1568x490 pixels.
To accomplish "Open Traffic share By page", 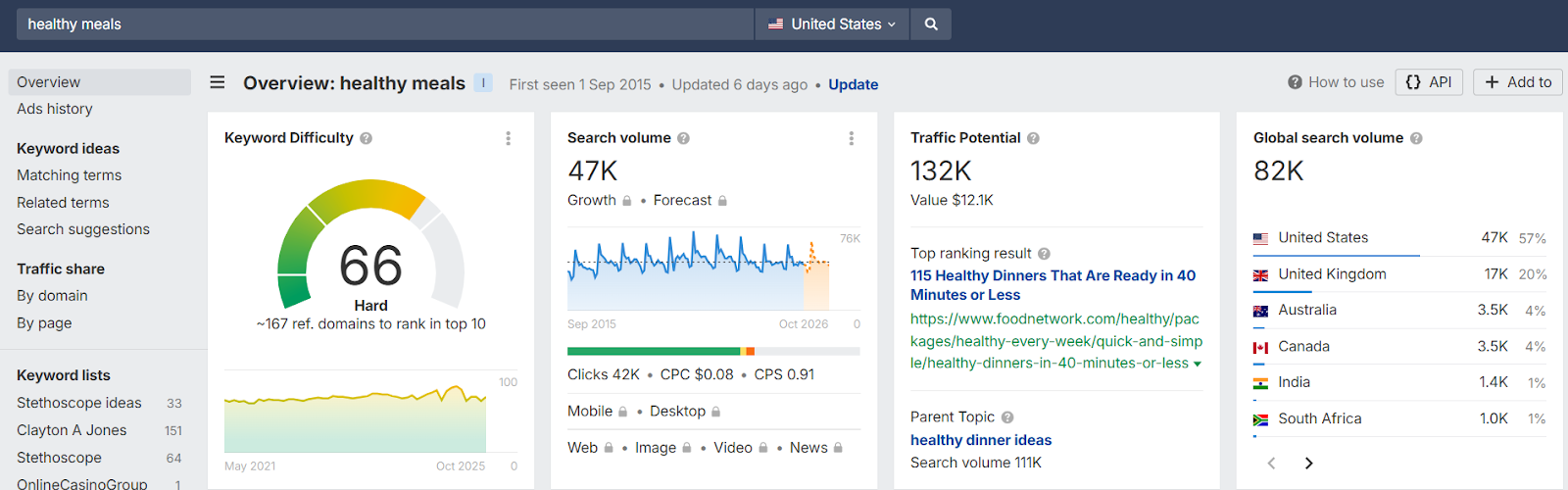I will pos(44,323).
